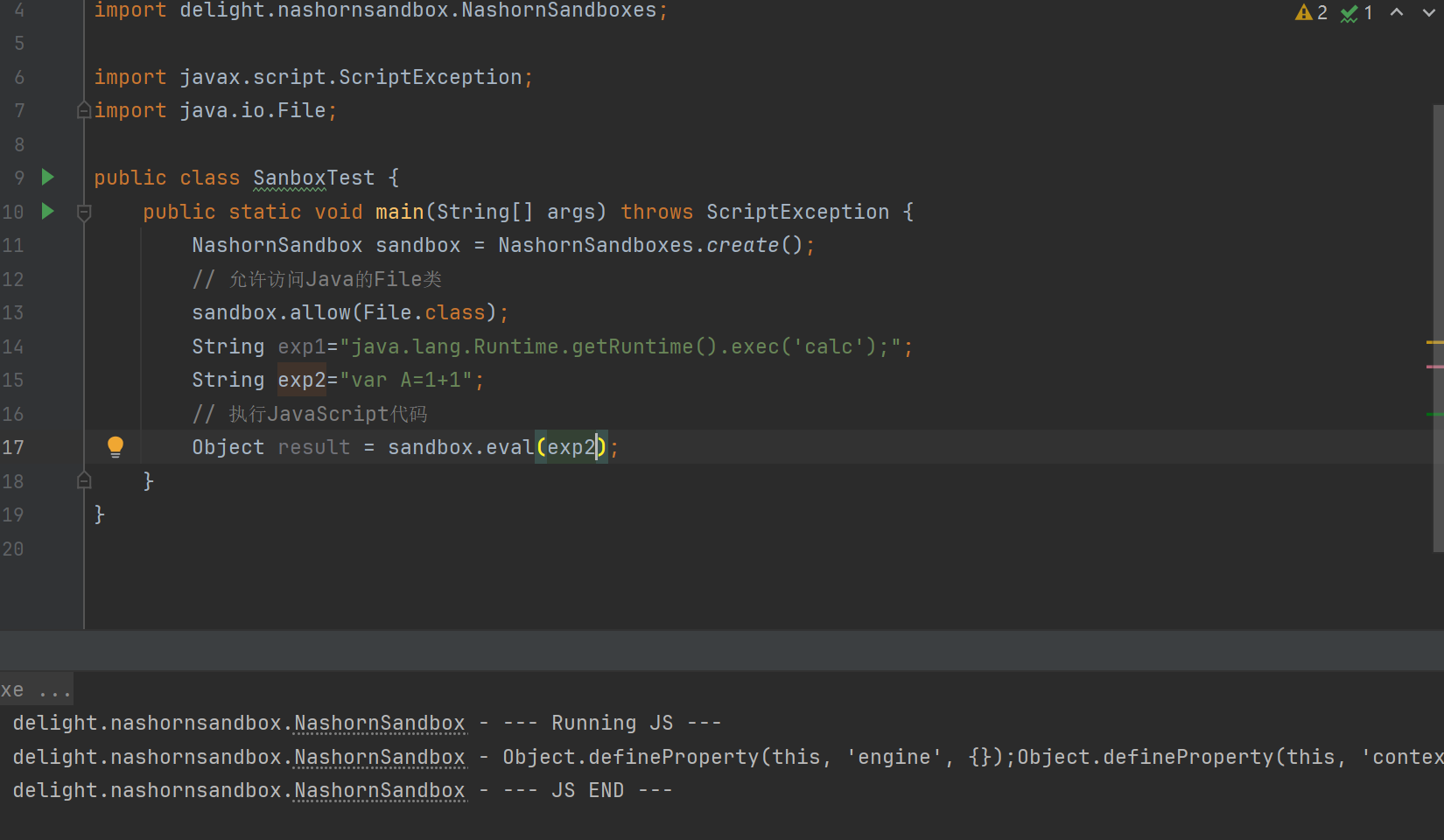Open NashornSandbox link in 'JS END' log line
1444x840 pixels.
tap(379, 790)
